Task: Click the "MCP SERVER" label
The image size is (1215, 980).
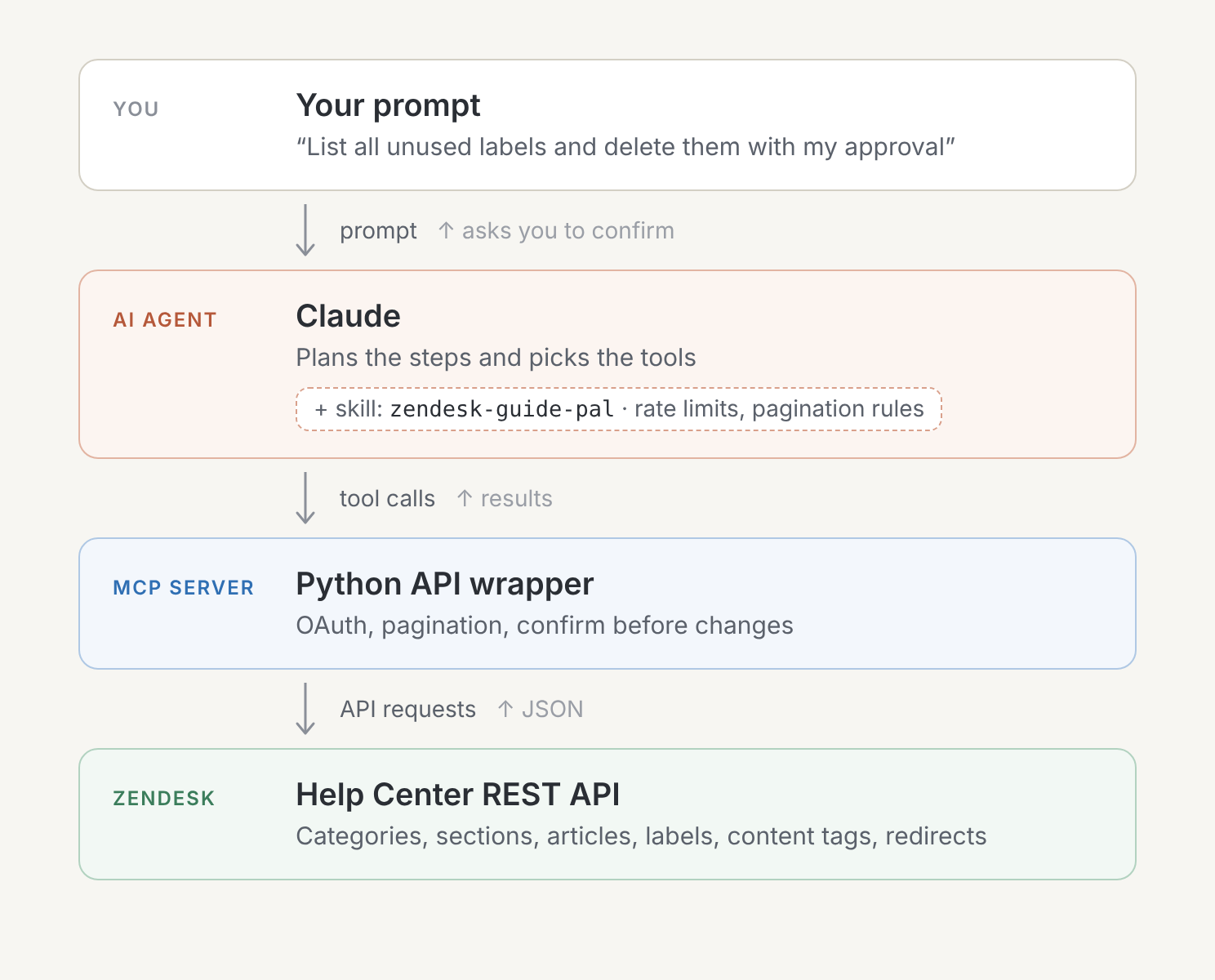Action: click(184, 587)
